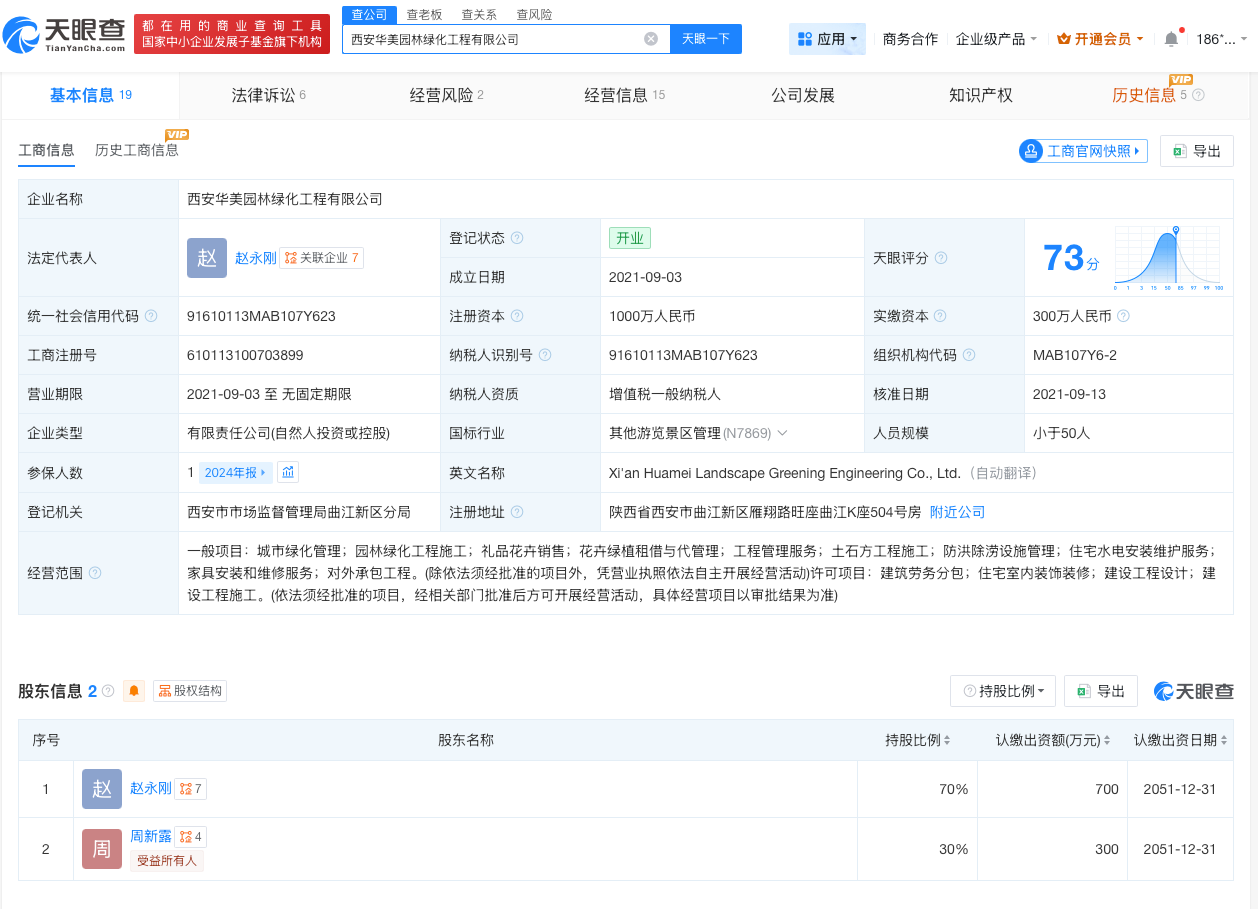Click 关联企业 7 badge

(x=321, y=258)
